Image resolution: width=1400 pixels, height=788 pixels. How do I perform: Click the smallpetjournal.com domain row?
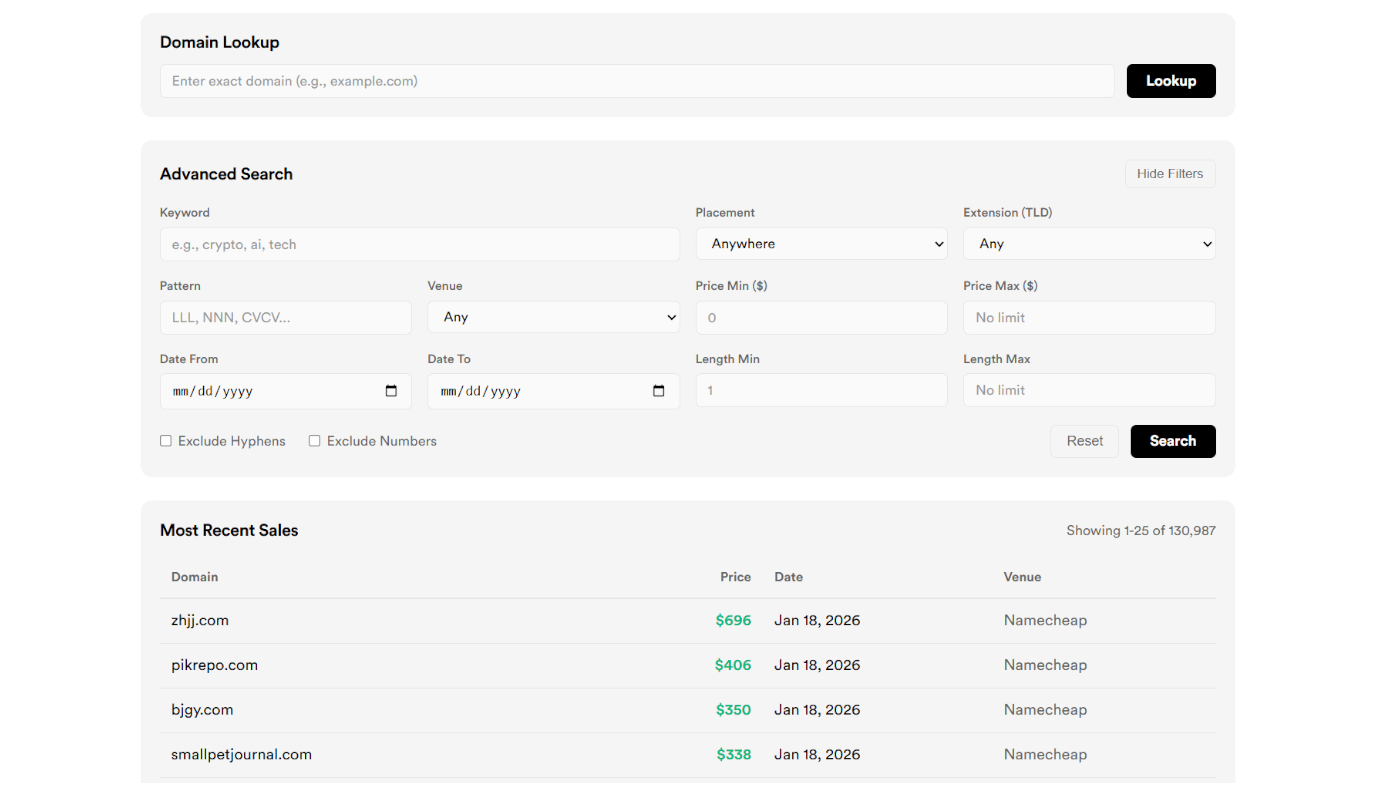point(241,754)
